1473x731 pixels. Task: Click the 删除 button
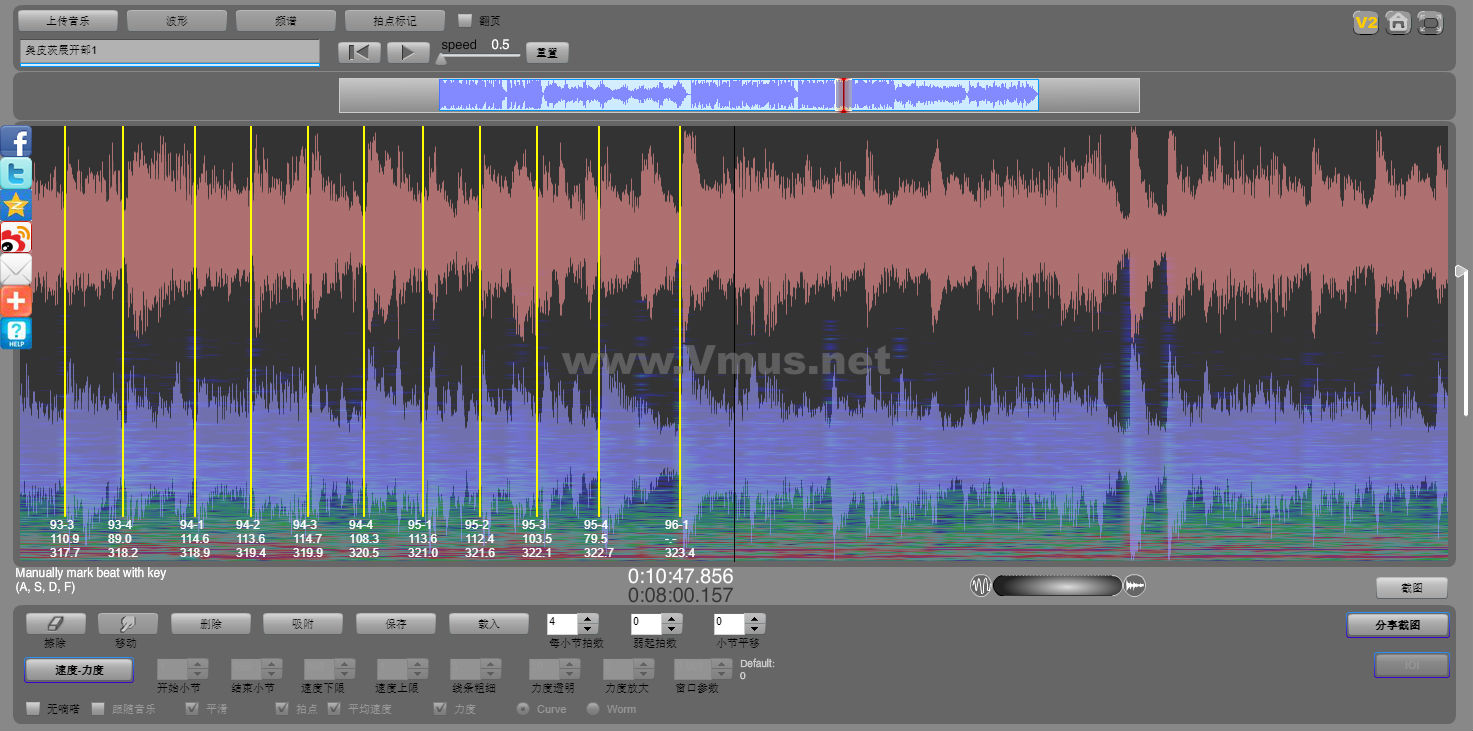point(210,623)
